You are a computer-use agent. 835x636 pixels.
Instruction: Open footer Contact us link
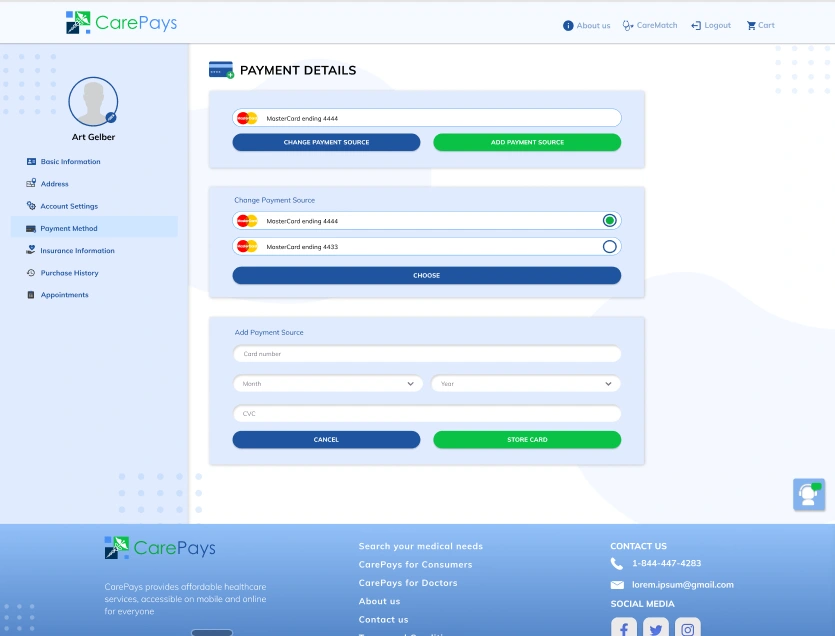[x=383, y=619]
